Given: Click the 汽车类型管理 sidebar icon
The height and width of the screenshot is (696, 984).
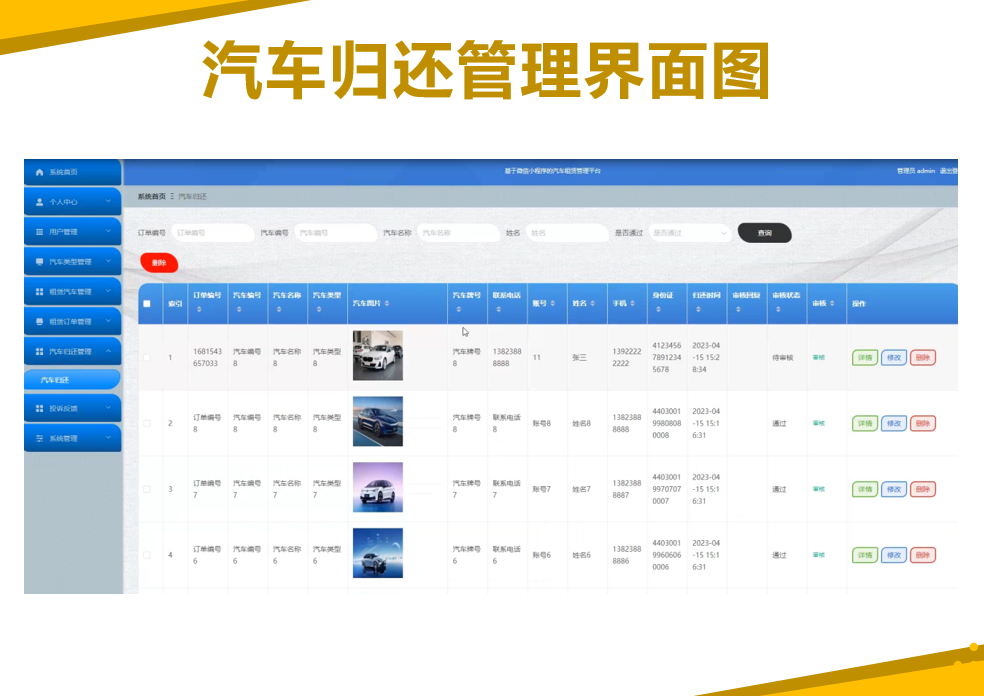Looking at the screenshot, I should click(40, 262).
